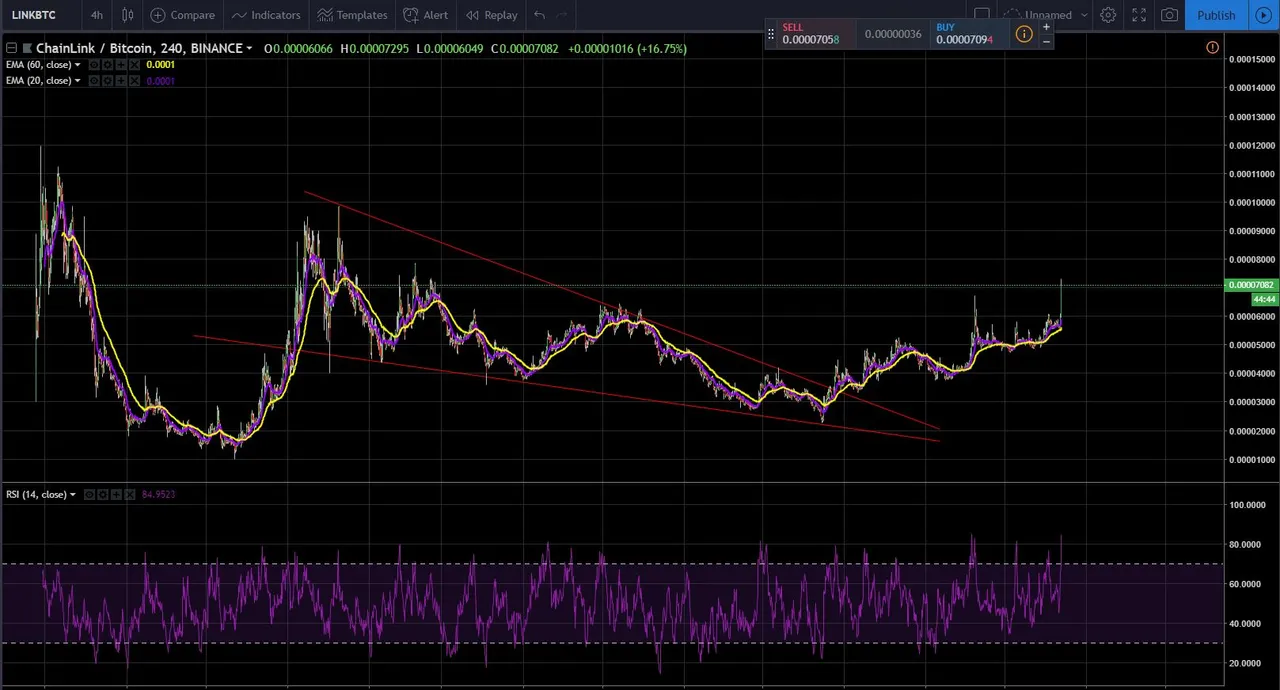The height and width of the screenshot is (690, 1280).
Task: Enter fullscreen mode
Action: [1139, 15]
